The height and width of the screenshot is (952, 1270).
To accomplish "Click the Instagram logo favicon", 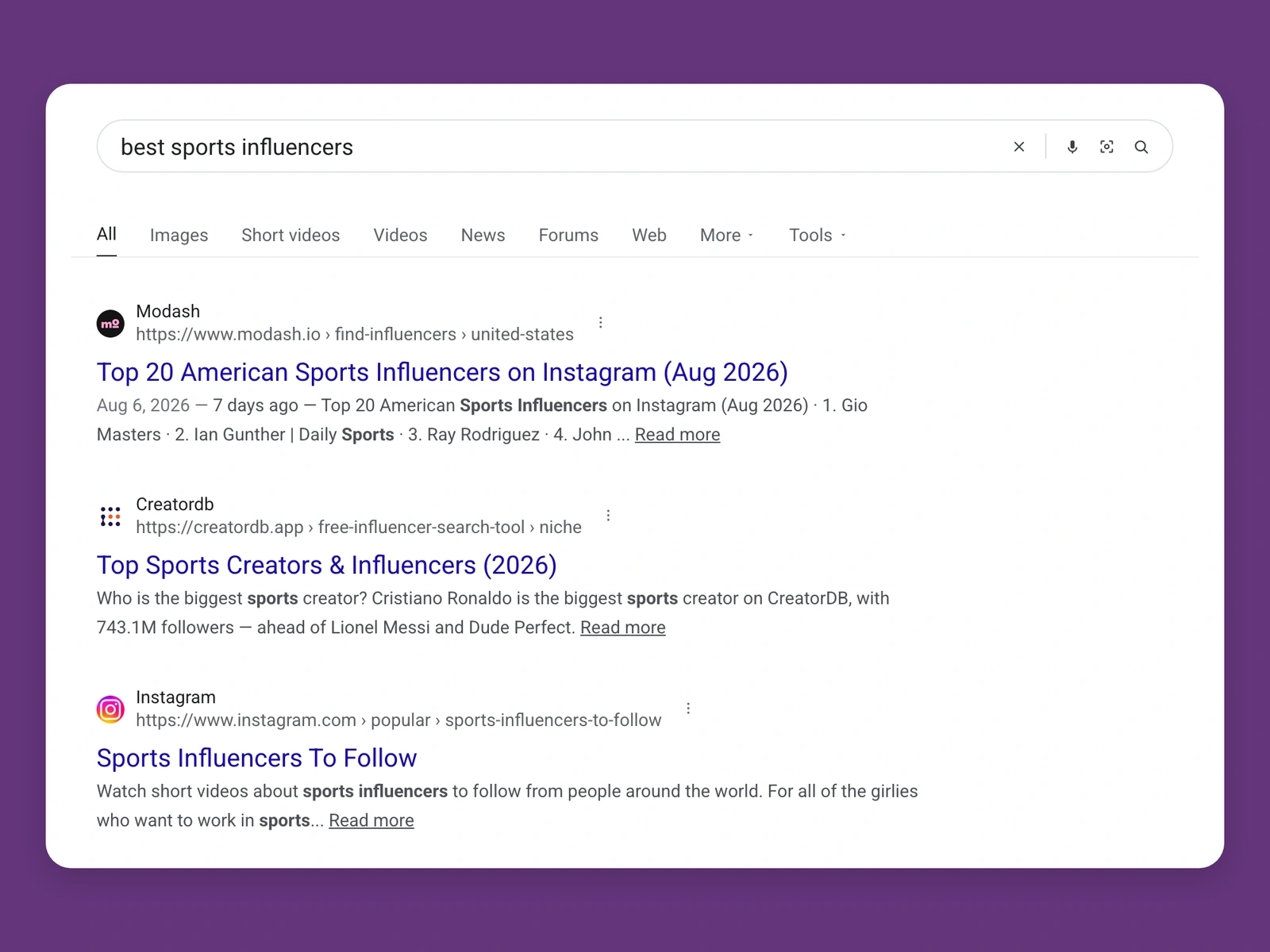I will [110, 709].
